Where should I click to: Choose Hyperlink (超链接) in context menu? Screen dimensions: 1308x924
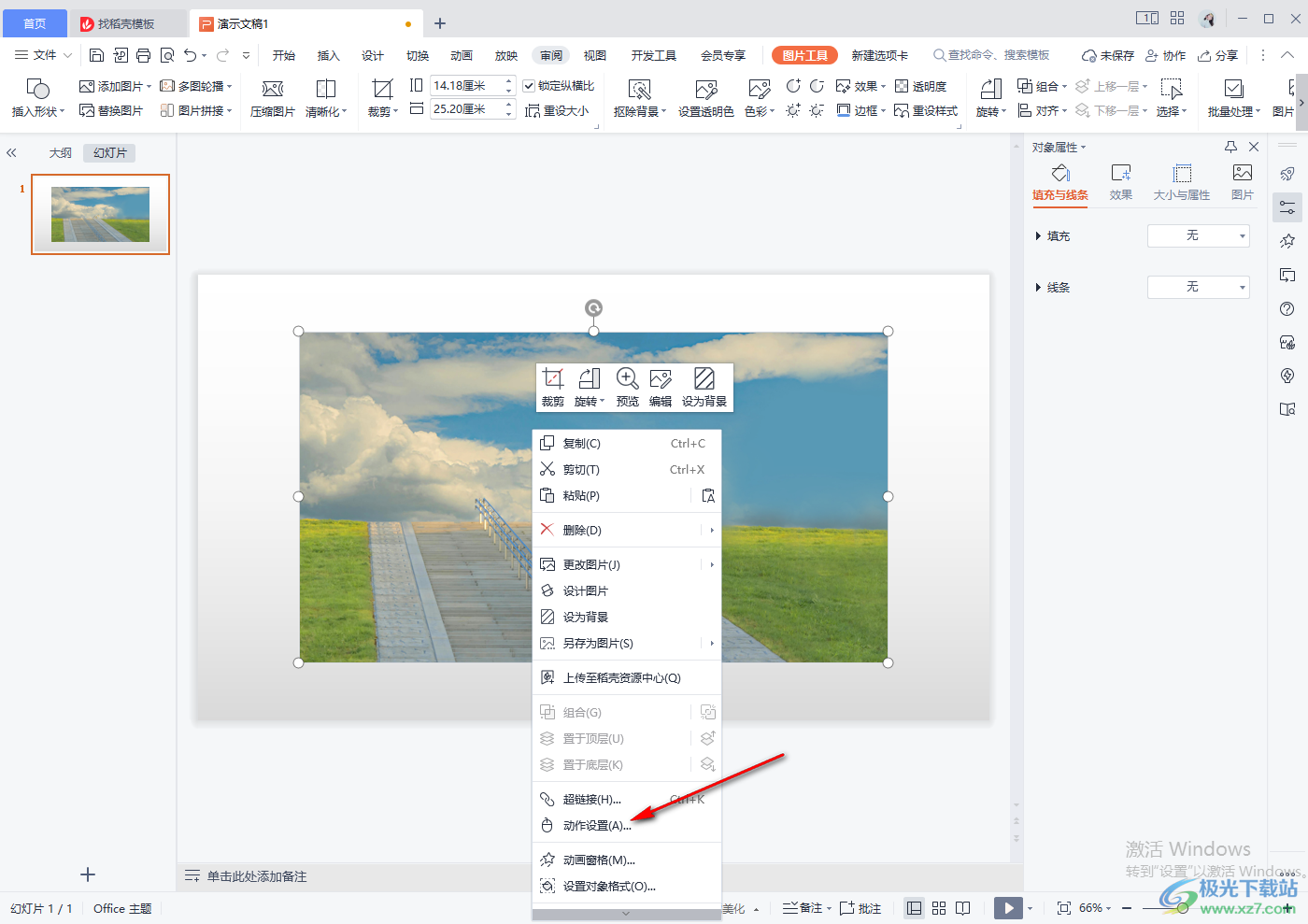628,800
